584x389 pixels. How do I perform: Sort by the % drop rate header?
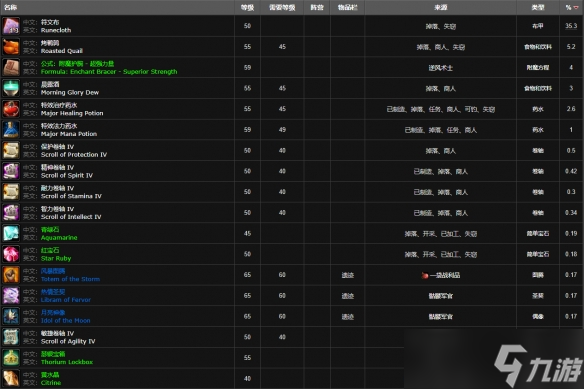pos(572,7)
